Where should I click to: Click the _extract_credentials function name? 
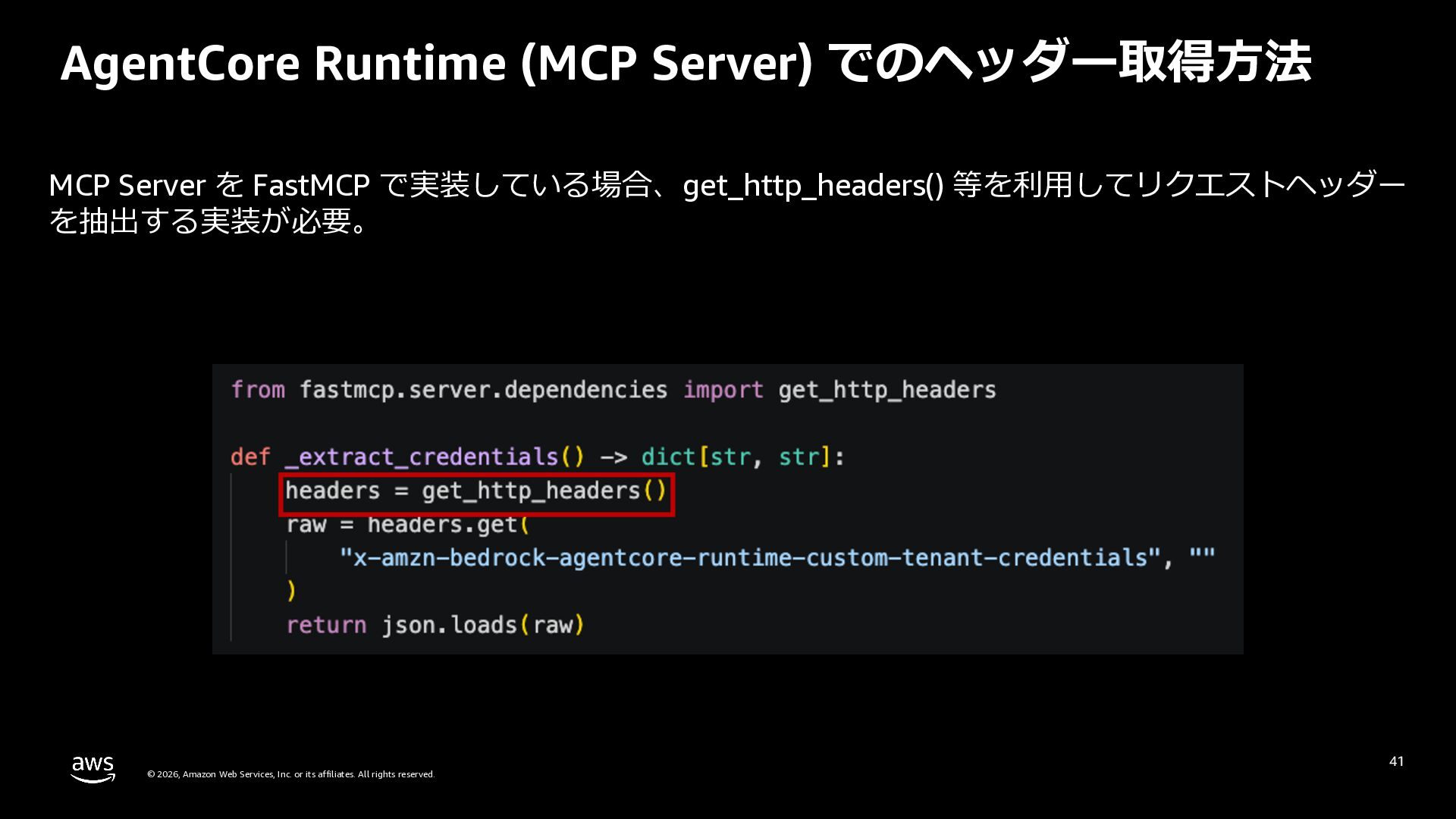pos(422,457)
